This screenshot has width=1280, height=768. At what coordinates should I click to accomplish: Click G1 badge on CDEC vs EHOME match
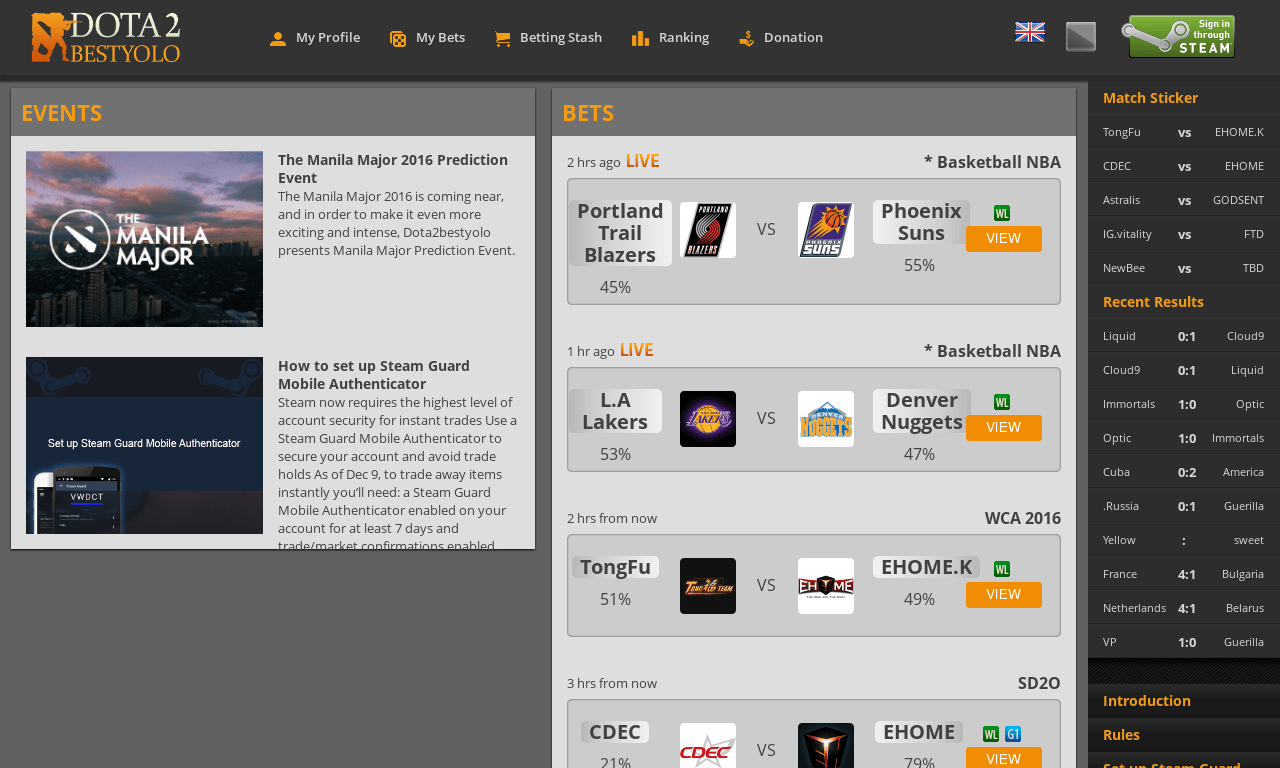(1013, 734)
